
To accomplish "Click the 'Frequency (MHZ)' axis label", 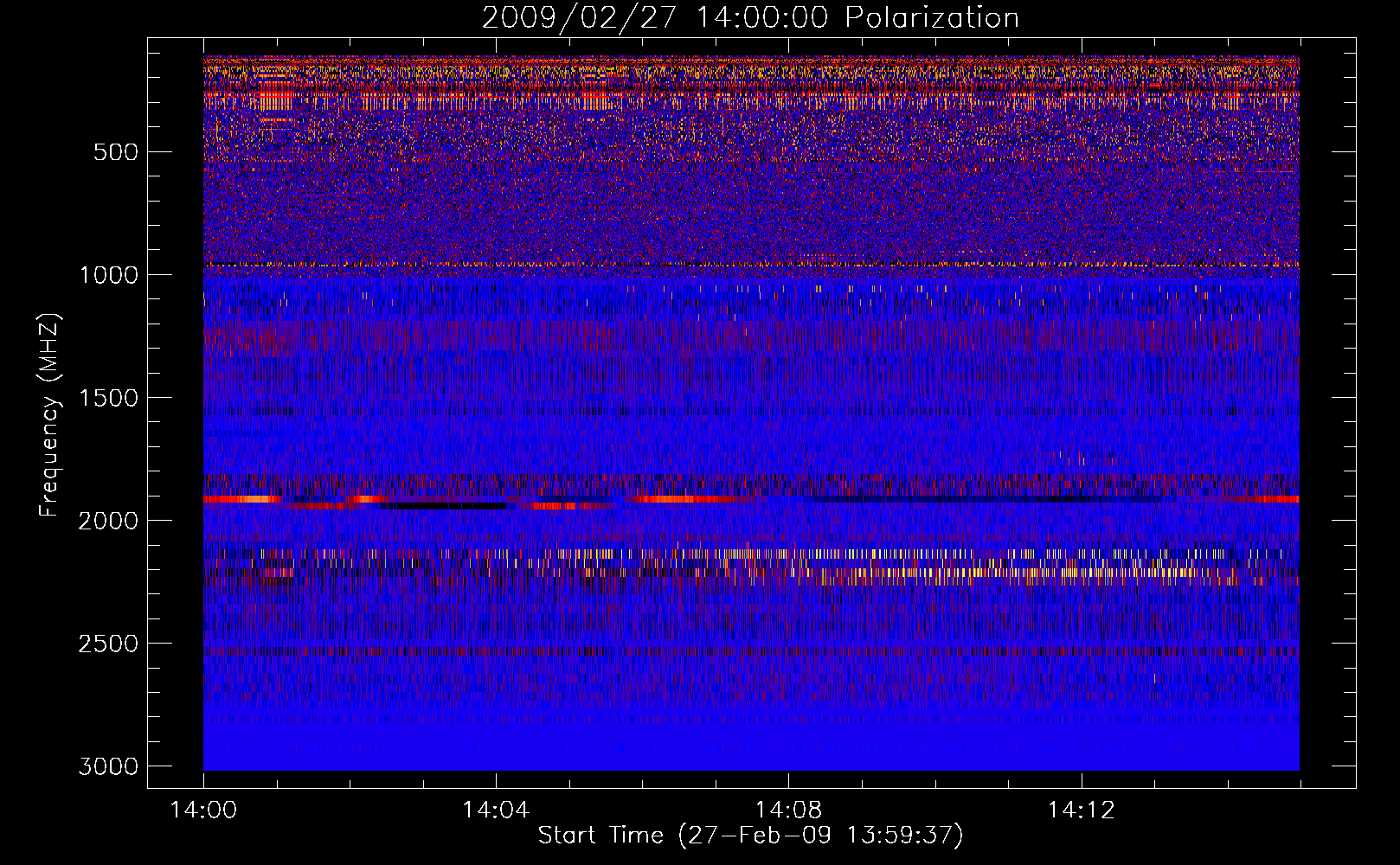I will 49,415.
